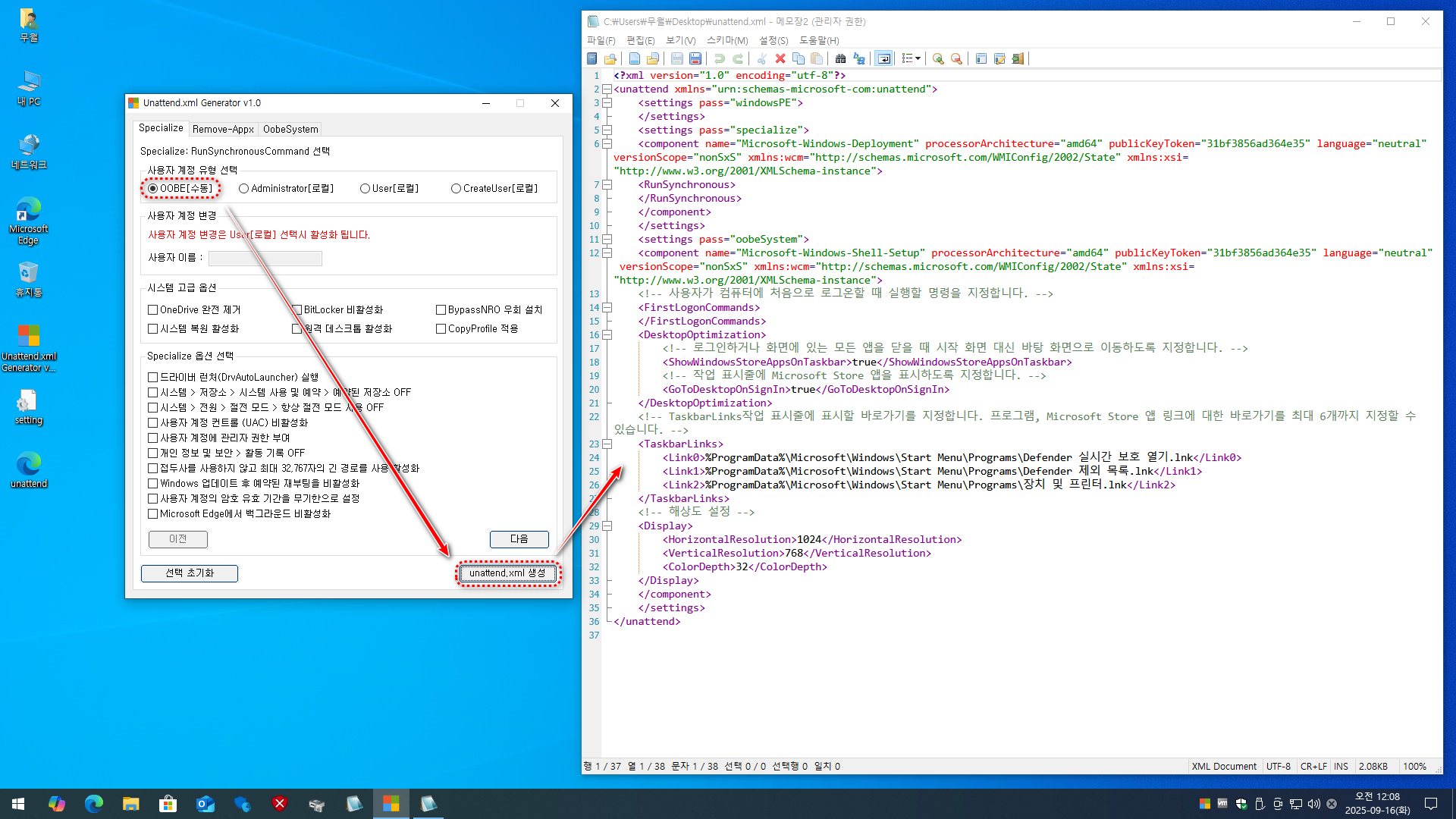The image size is (1456, 819).
Task: Collapse the TaskbarLinks fold marker
Action: coord(607,444)
